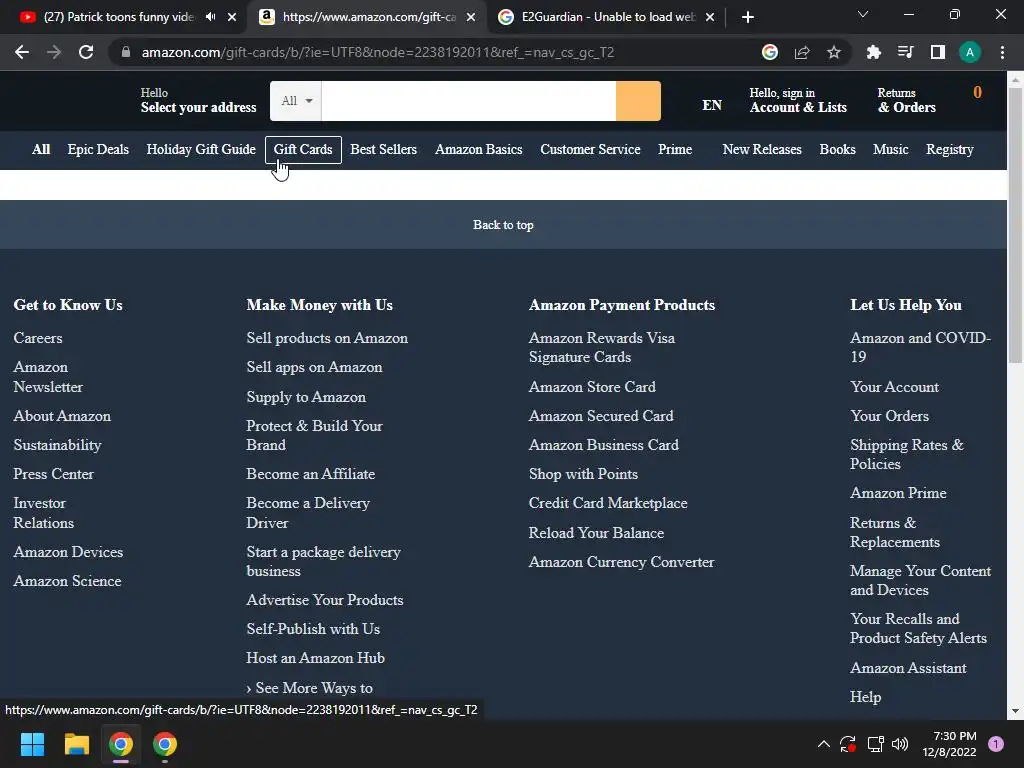Click the second Chrome taskbar icon
Viewport: 1024px width, 768px height.
click(x=165, y=744)
